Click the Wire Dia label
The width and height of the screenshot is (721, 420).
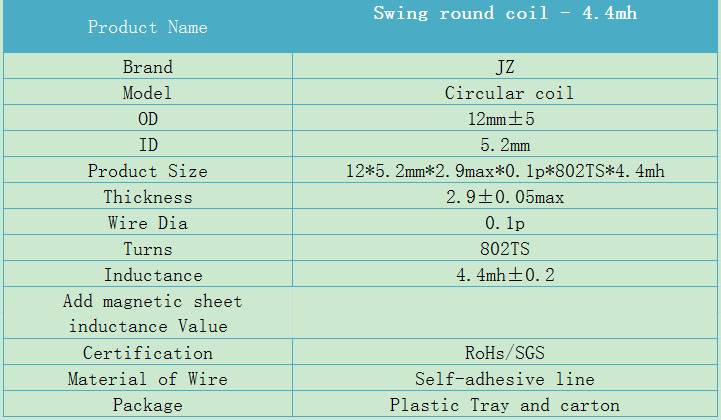(x=148, y=223)
